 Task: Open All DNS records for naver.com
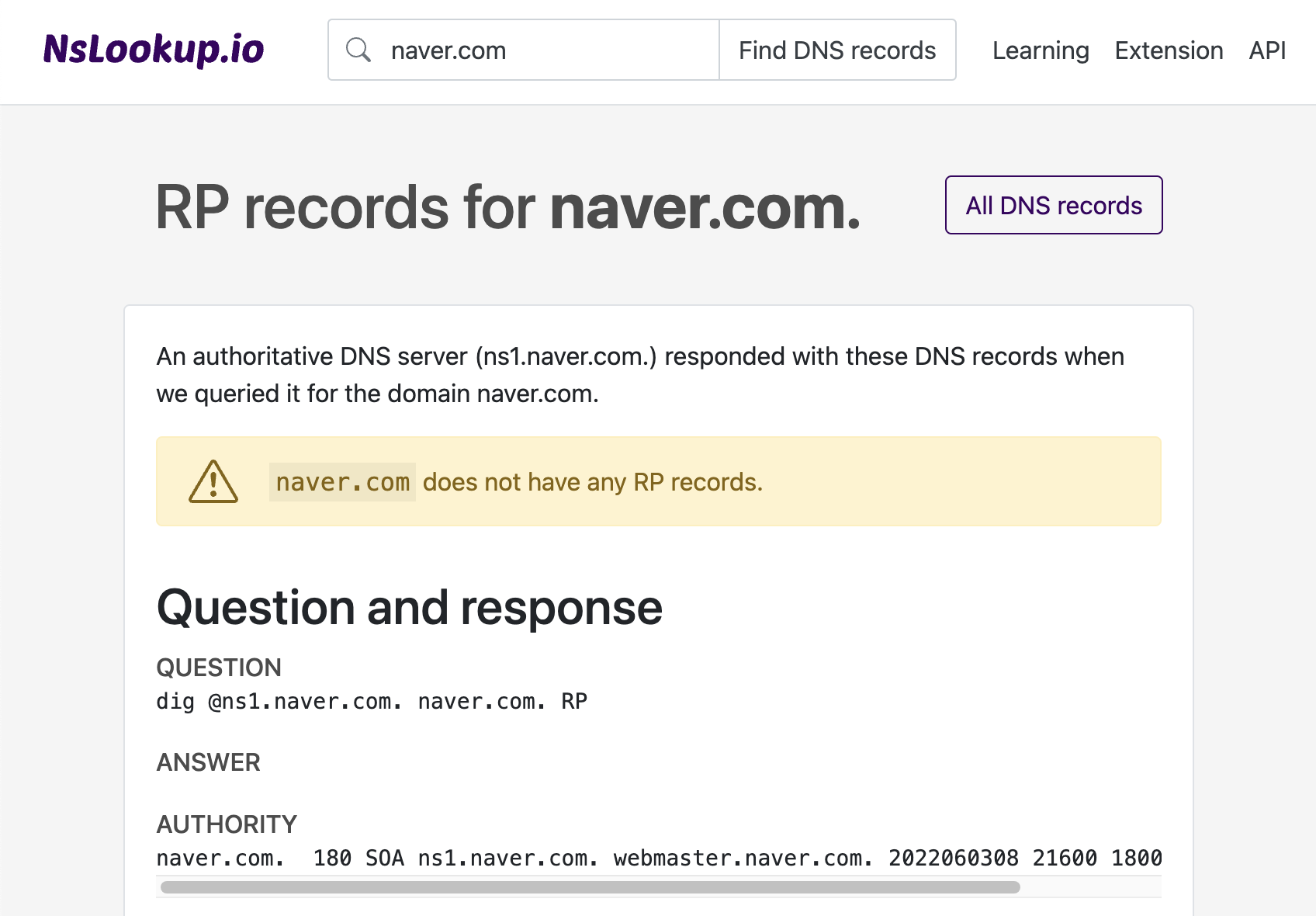point(1053,205)
